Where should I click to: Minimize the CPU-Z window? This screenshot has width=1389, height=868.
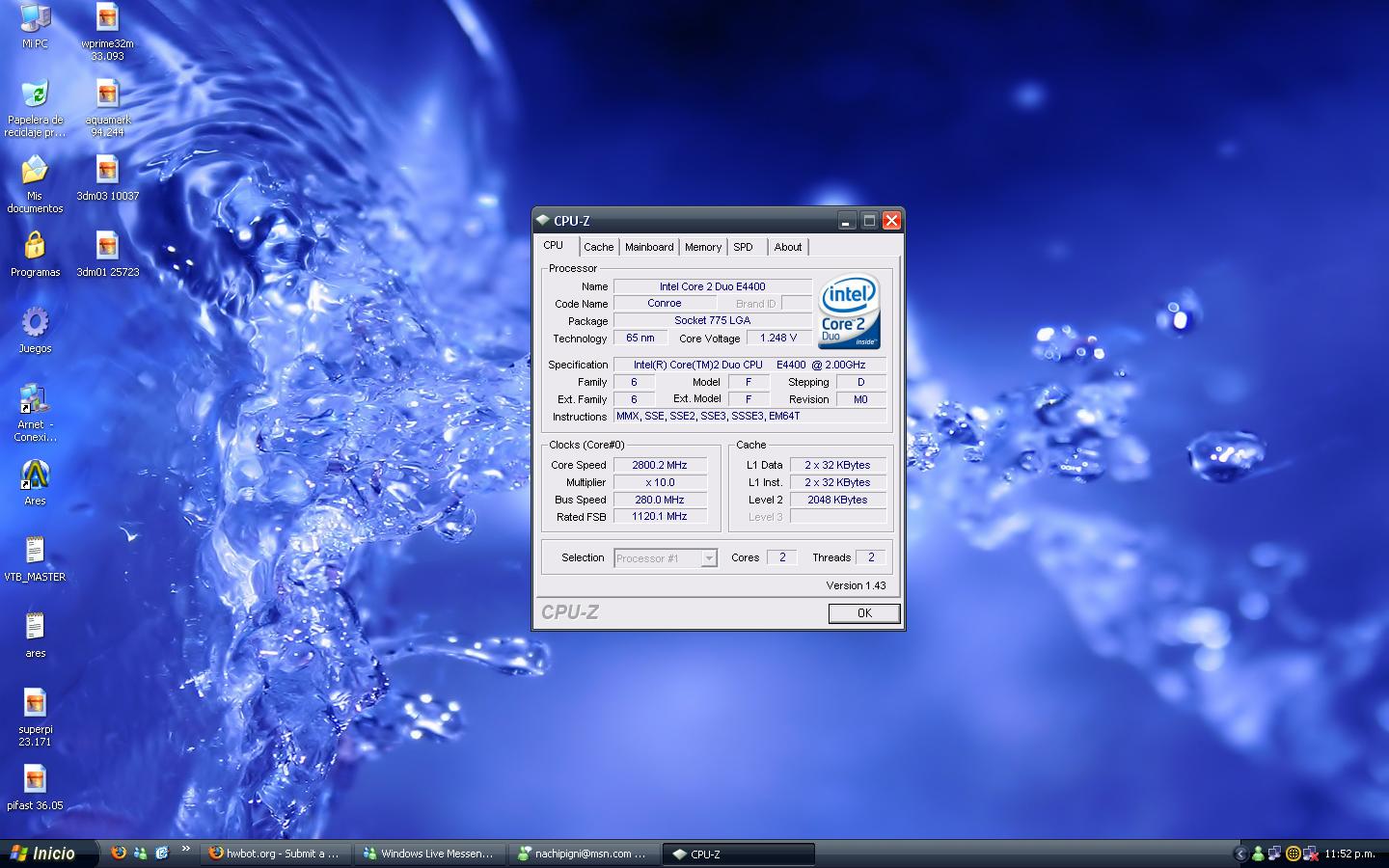click(846, 221)
